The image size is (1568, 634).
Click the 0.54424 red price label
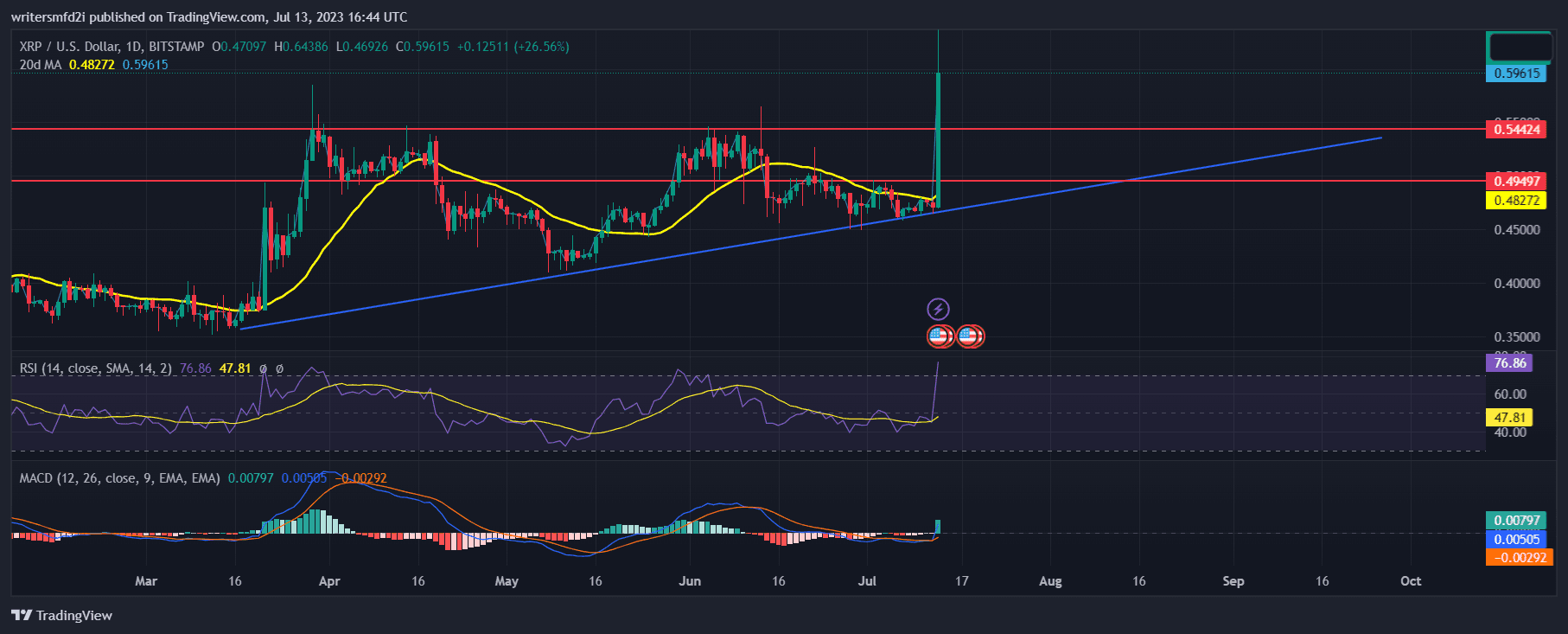coord(1517,130)
